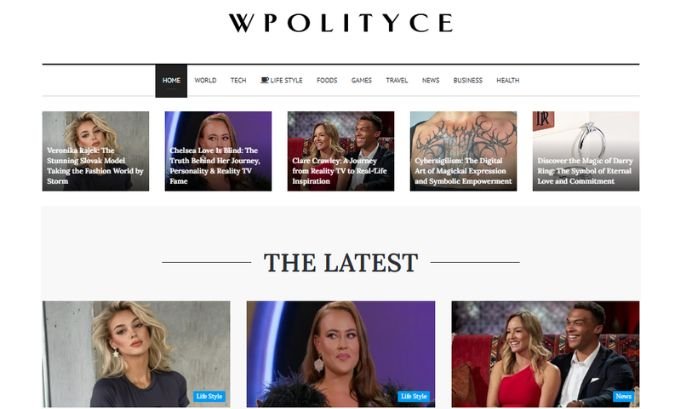Select Foods in the navigation bar
680x409 pixels.
(327, 81)
